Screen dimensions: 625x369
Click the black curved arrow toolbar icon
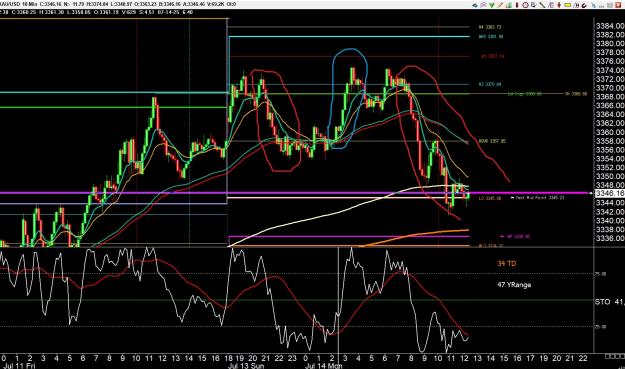click(x=584, y=5)
